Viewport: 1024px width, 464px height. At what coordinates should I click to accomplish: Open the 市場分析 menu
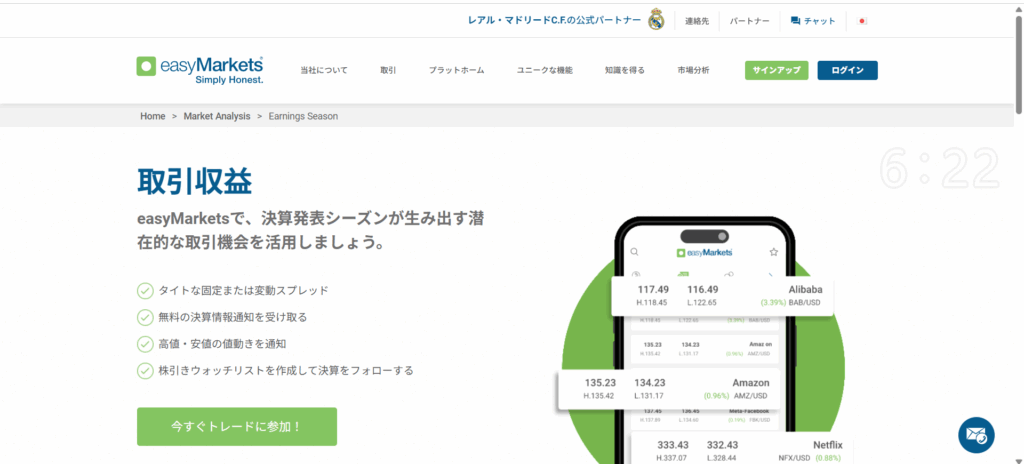[x=694, y=71]
